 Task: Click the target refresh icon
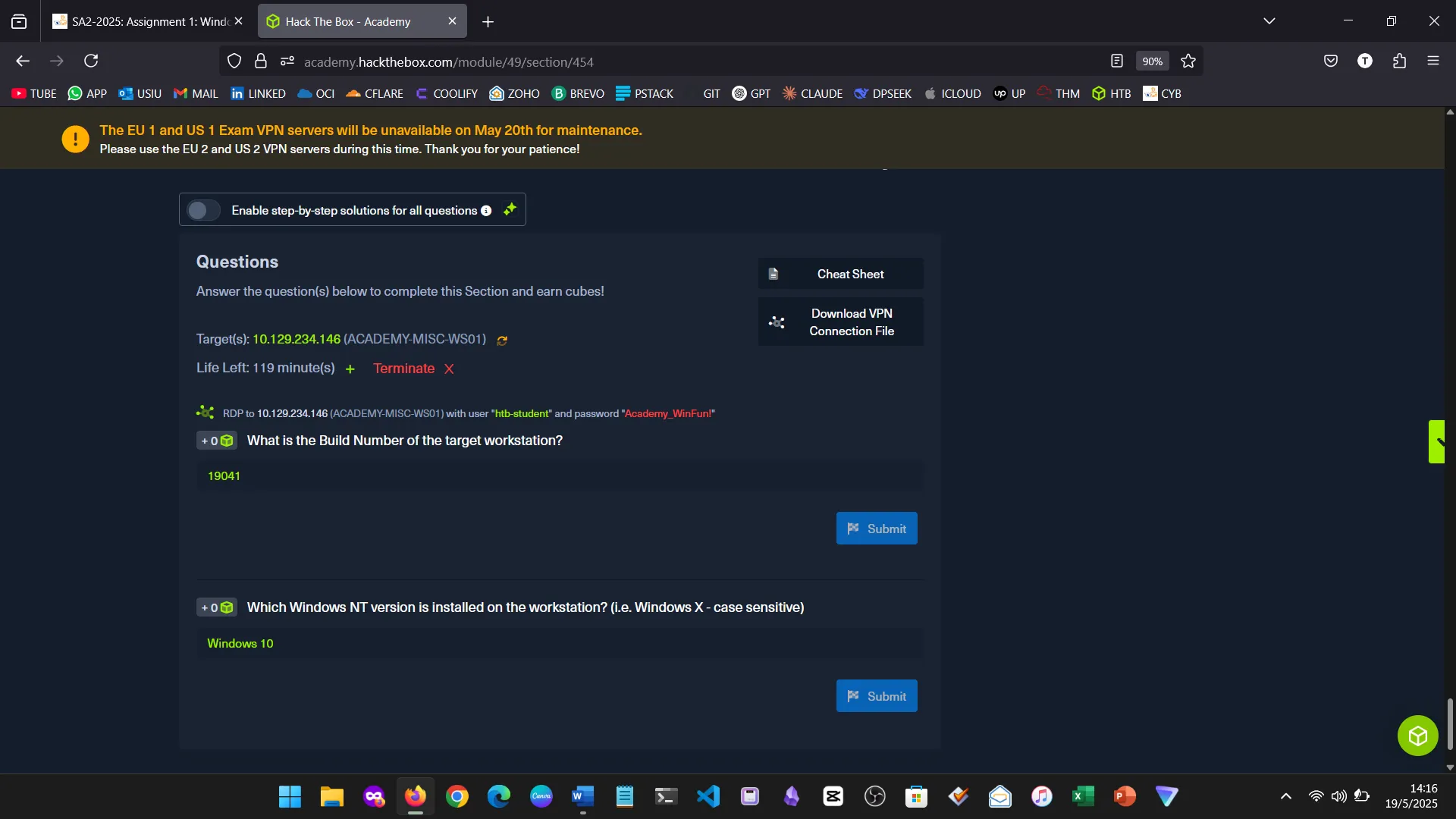point(502,340)
